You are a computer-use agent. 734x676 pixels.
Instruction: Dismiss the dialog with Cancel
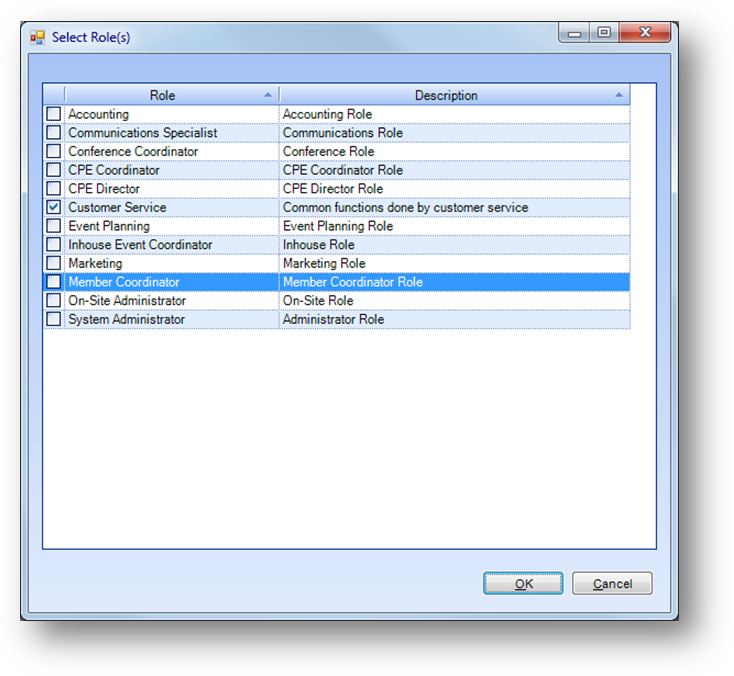[612, 583]
